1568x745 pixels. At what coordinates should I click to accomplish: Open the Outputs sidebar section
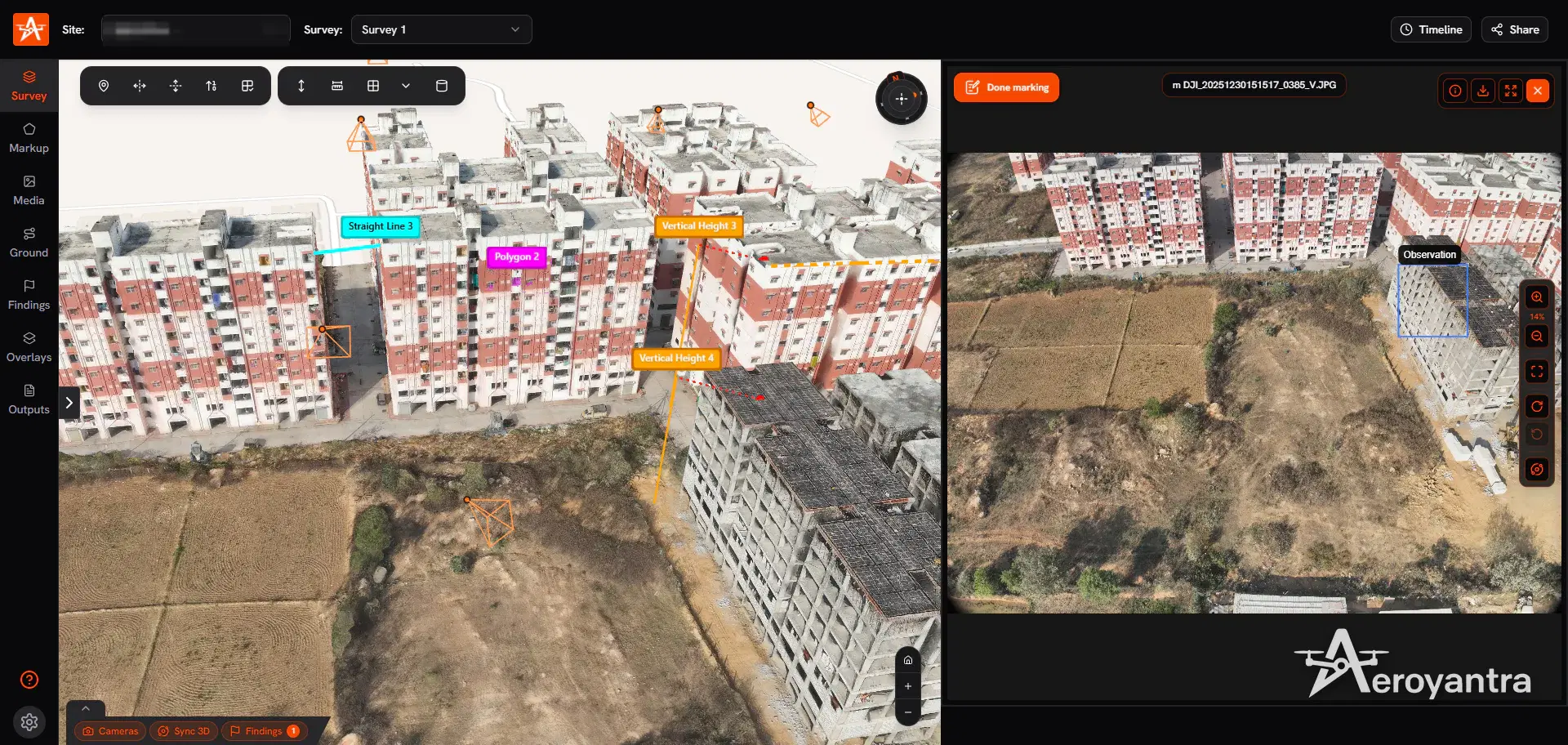(29, 399)
